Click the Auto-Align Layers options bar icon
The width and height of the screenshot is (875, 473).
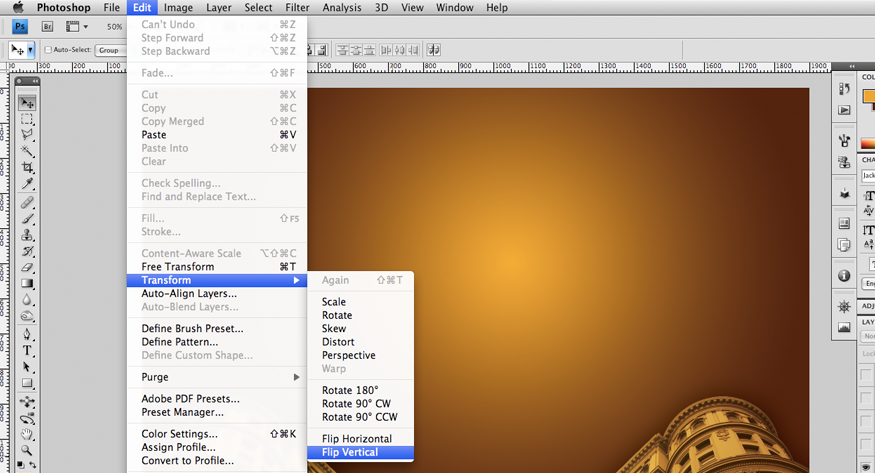pyautogui.click(x=434, y=50)
